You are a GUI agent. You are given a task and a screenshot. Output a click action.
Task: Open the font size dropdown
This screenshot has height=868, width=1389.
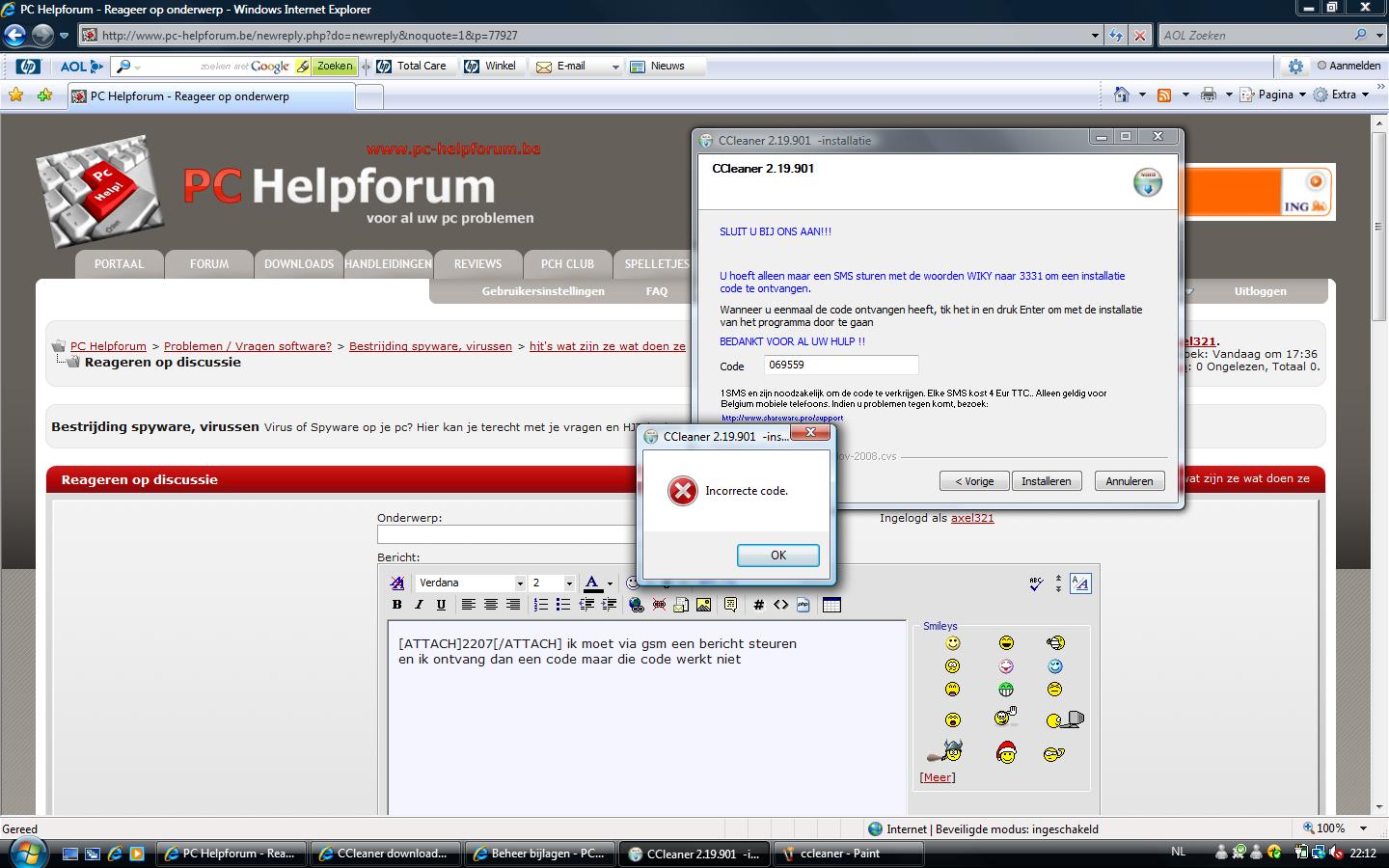tap(569, 583)
